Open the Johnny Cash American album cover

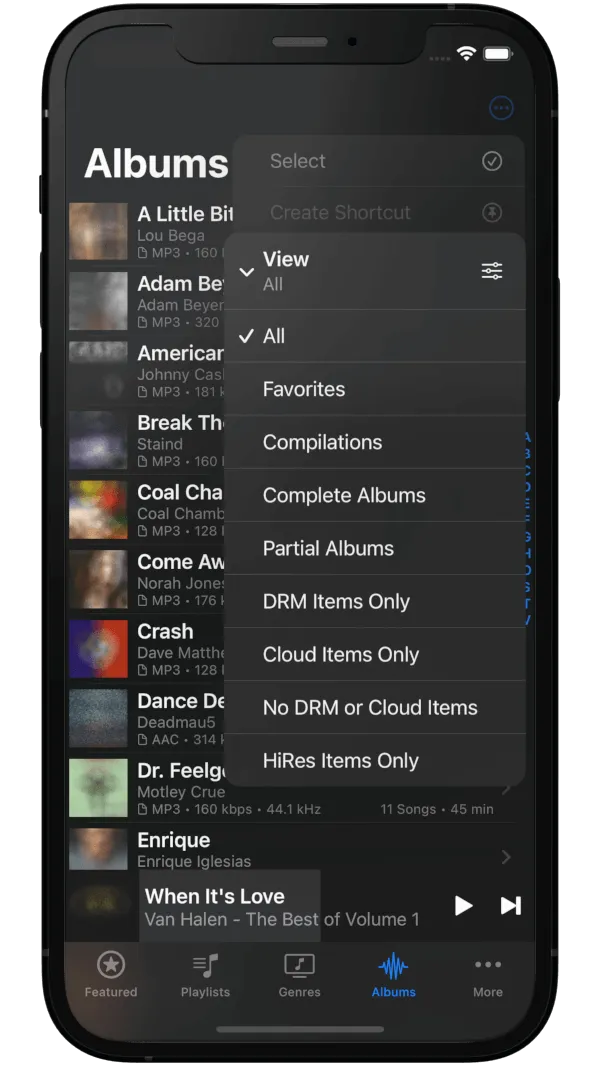(x=99, y=371)
